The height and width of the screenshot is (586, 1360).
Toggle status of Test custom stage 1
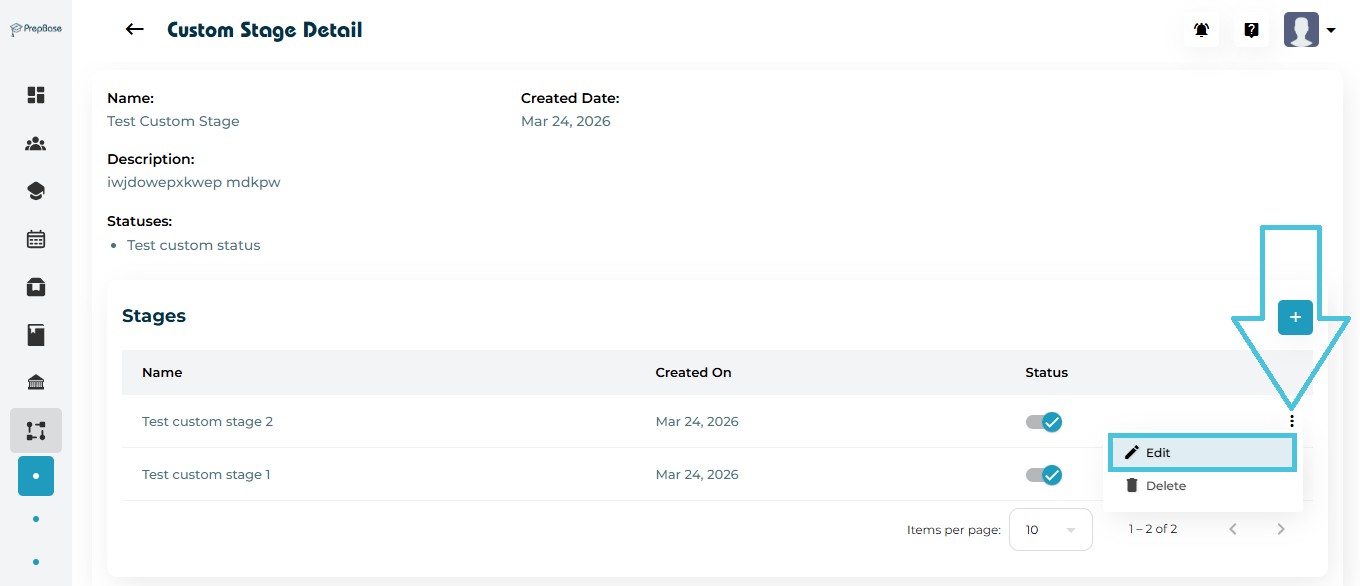(x=1044, y=475)
